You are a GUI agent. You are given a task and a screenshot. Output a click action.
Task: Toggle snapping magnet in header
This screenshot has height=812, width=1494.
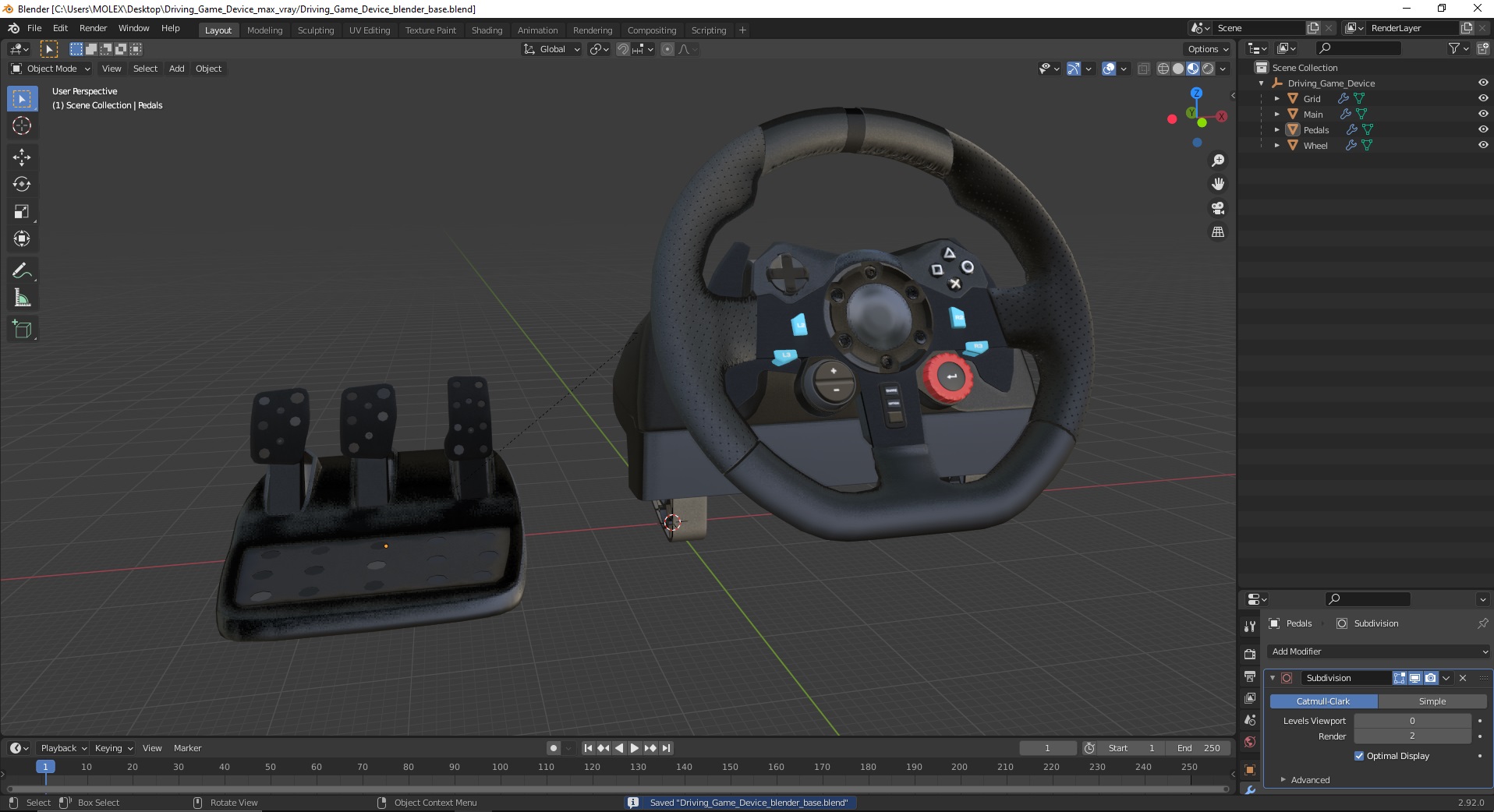click(623, 49)
